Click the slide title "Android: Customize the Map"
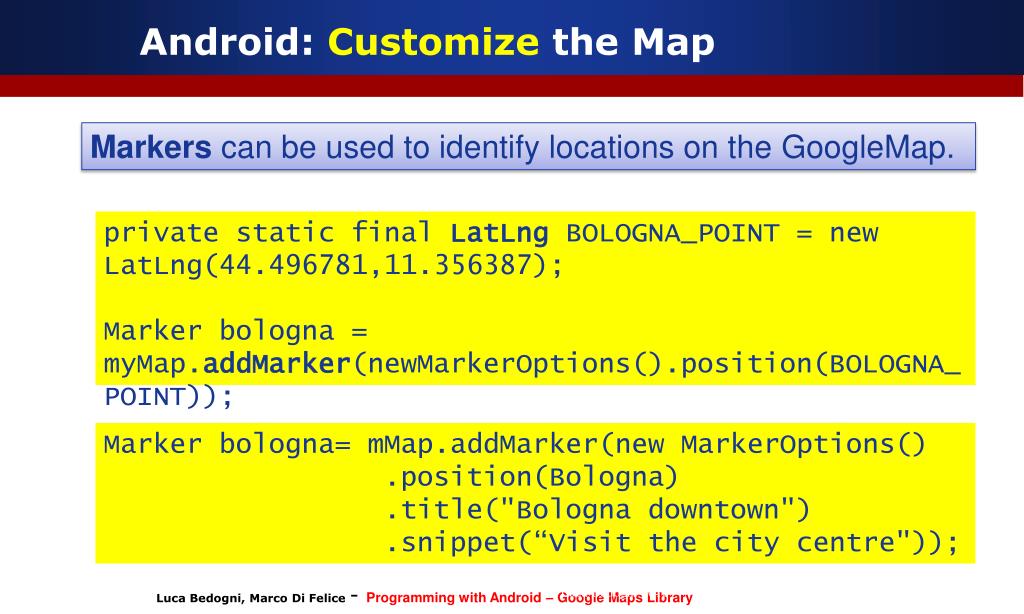This screenshot has height=614, width=1024. click(427, 42)
